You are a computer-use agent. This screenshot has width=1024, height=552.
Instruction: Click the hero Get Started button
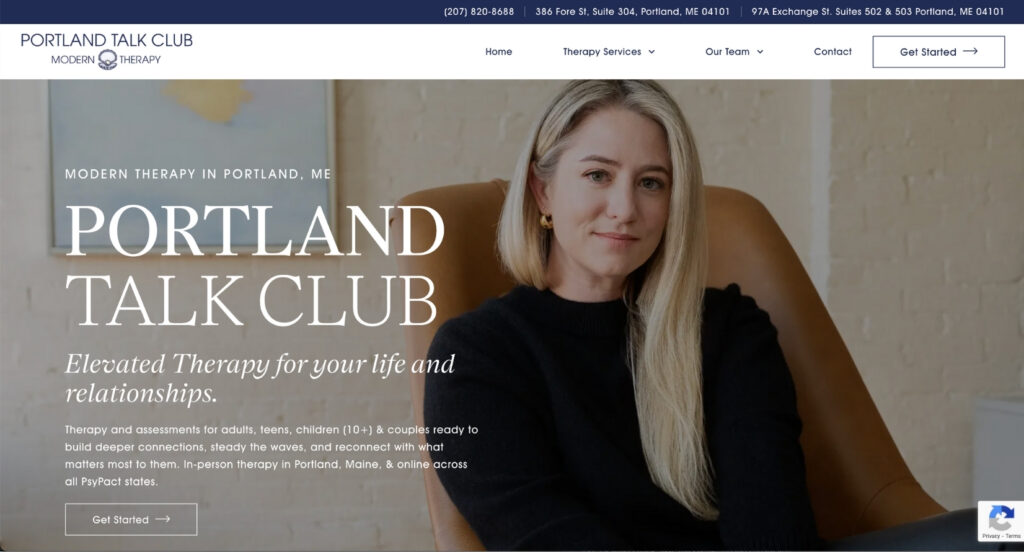point(131,519)
